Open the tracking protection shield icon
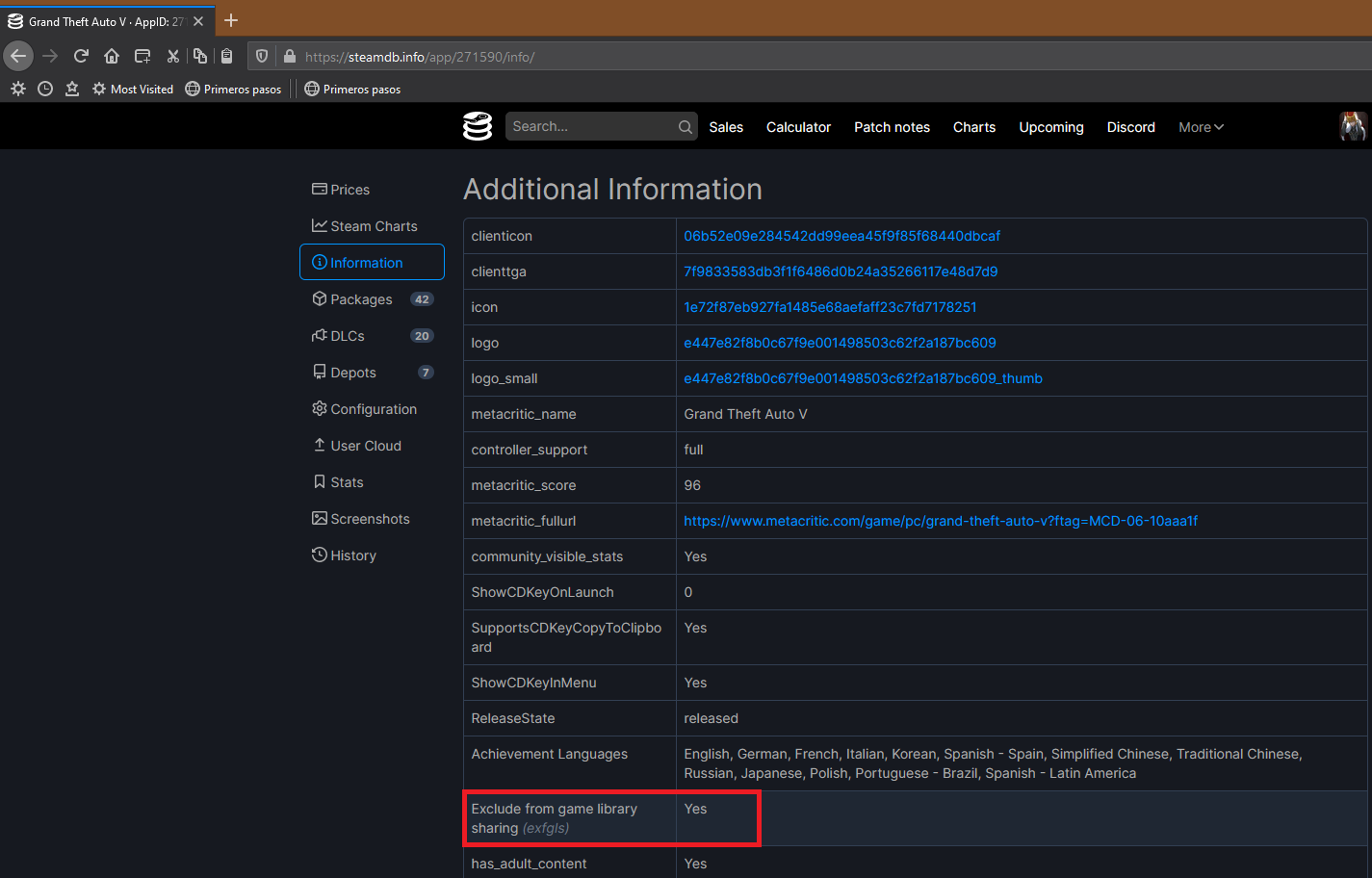This screenshot has width=1372, height=878. coord(261,56)
